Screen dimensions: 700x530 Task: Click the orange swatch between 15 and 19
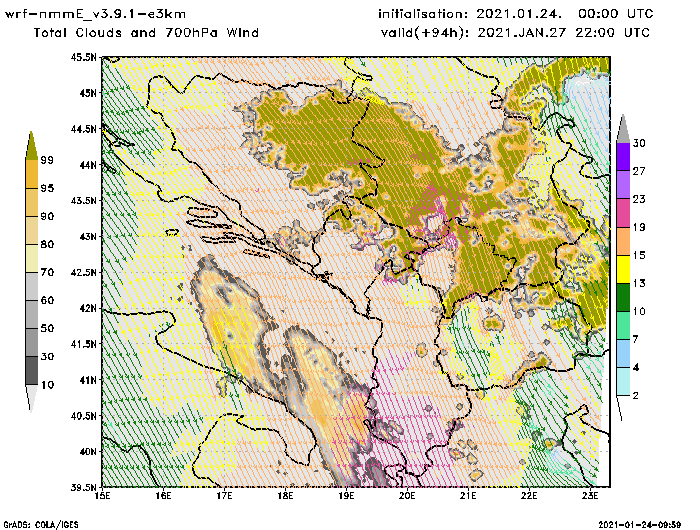[x=623, y=241]
